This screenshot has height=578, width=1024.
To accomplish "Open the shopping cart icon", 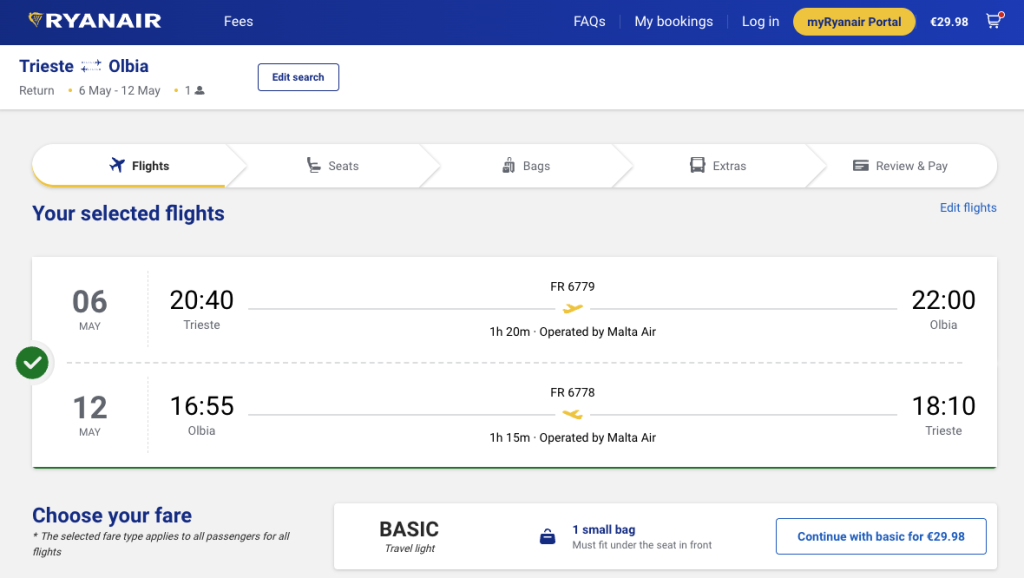I will coord(993,21).
